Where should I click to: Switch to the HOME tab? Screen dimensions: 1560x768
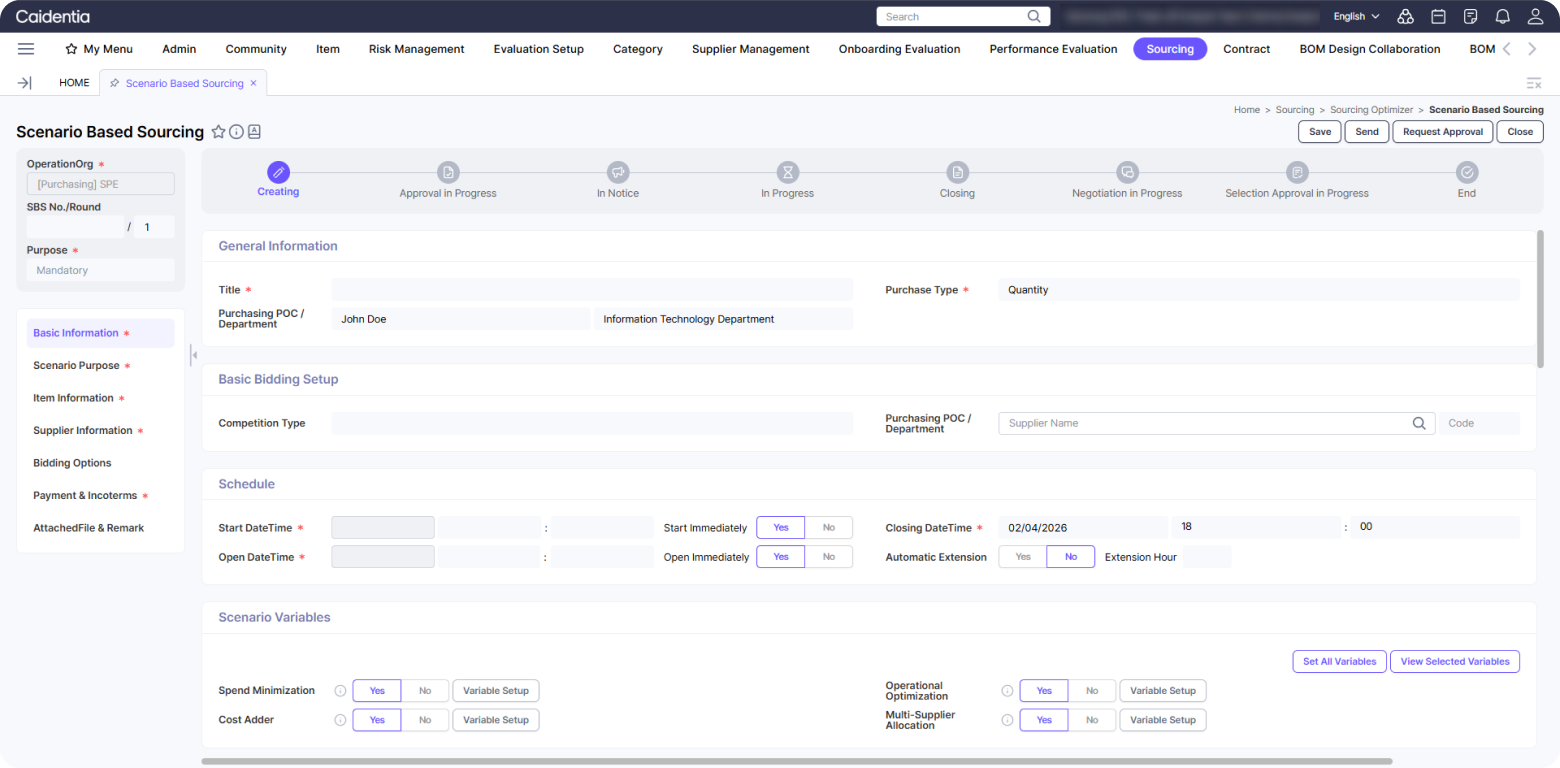tap(74, 83)
